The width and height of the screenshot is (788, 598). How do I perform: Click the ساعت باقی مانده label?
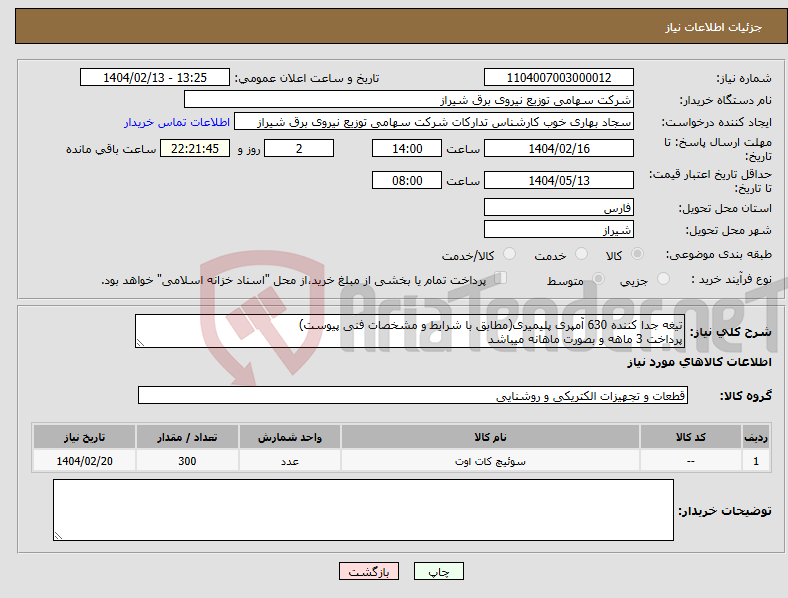pyautogui.click(x=111, y=149)
